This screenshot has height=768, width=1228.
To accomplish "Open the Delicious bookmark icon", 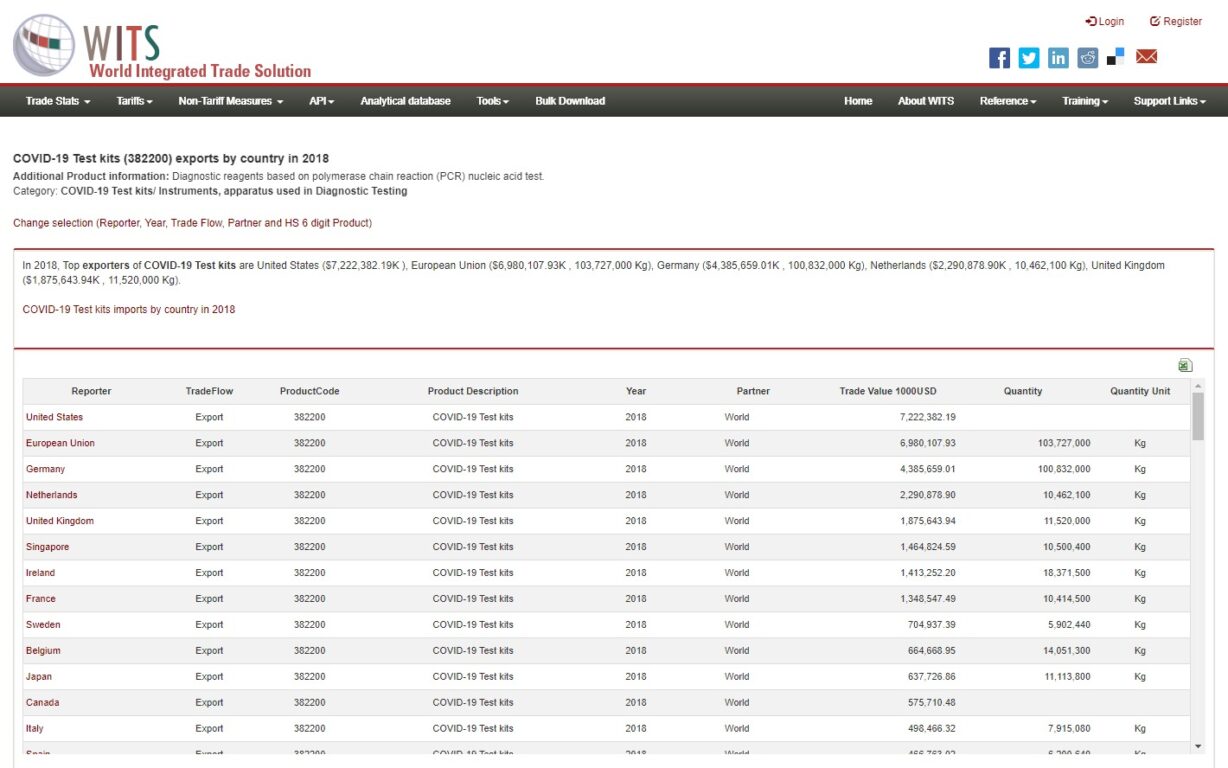I will [x=1116, y=57].
